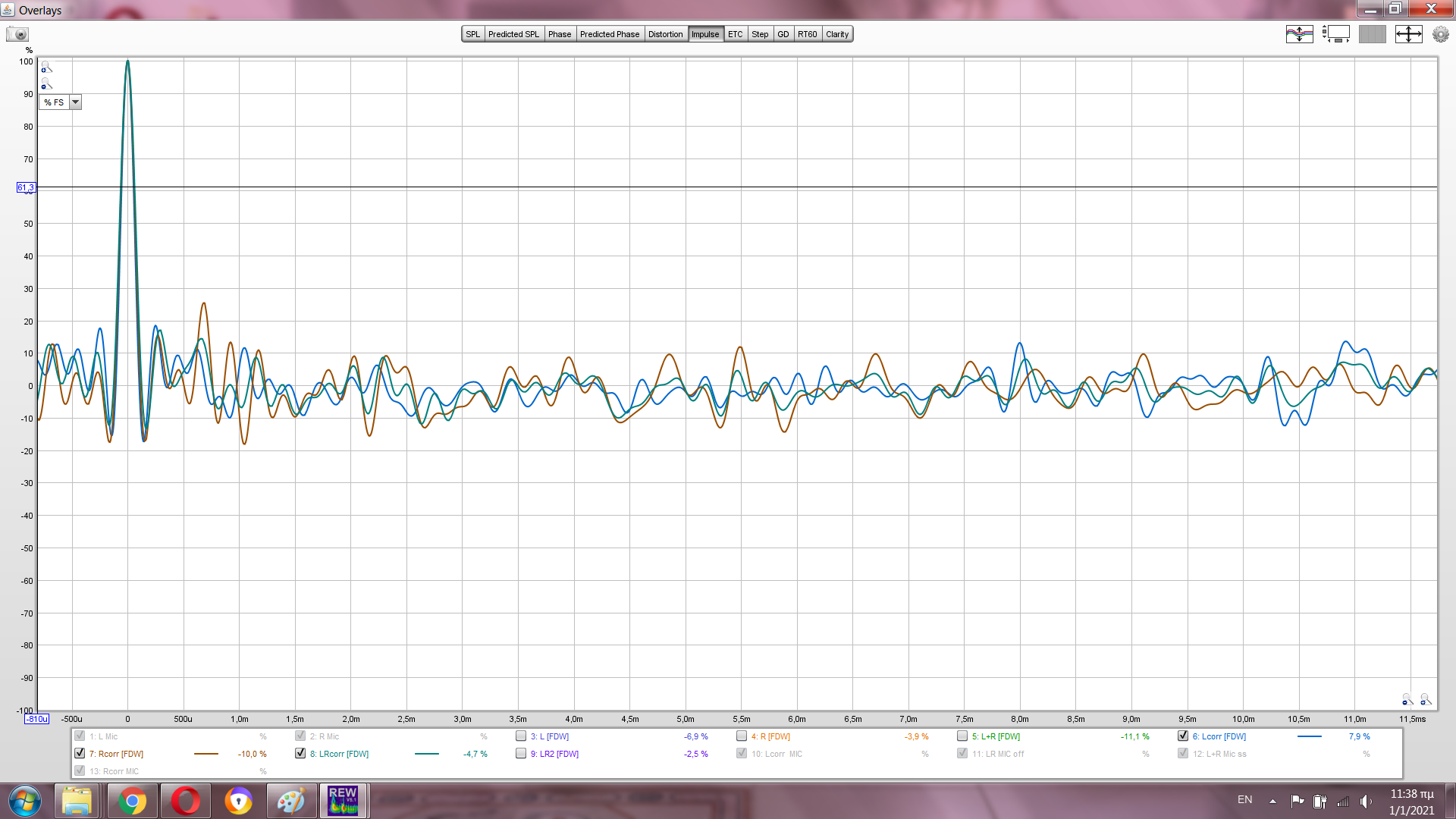The width and height of the screenshot is (1456, 819).
Task: Open the % FS units dropdown
Action: [x=75, y=102]
